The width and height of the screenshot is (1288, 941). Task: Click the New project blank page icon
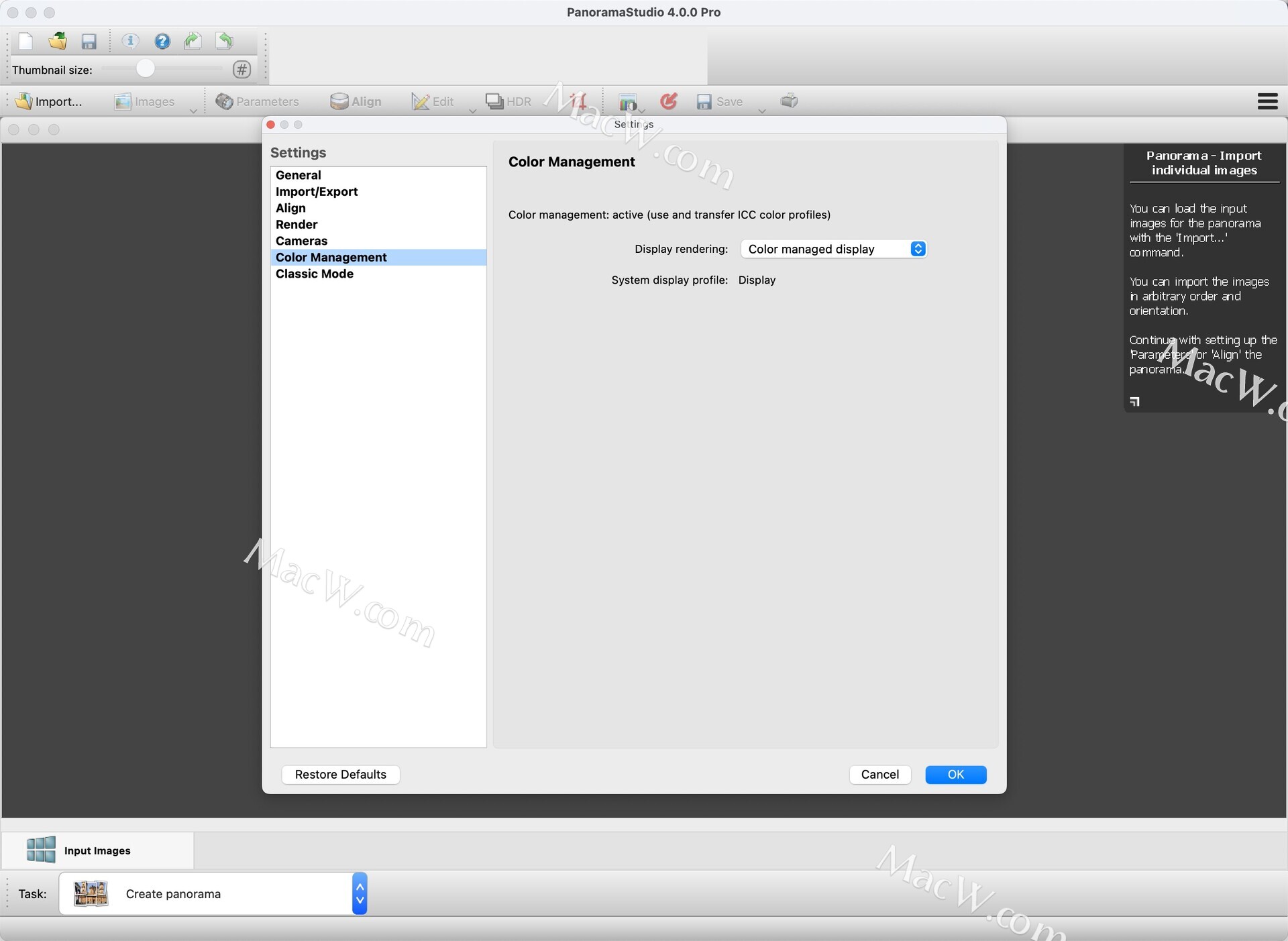[x=25, y=42]
